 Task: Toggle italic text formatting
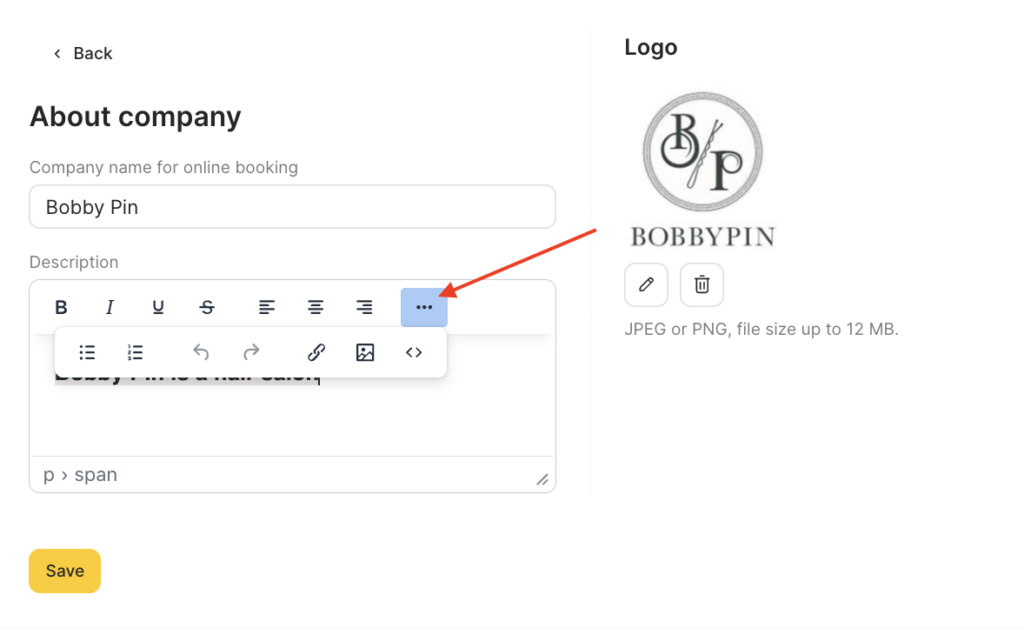pos(110,307)
